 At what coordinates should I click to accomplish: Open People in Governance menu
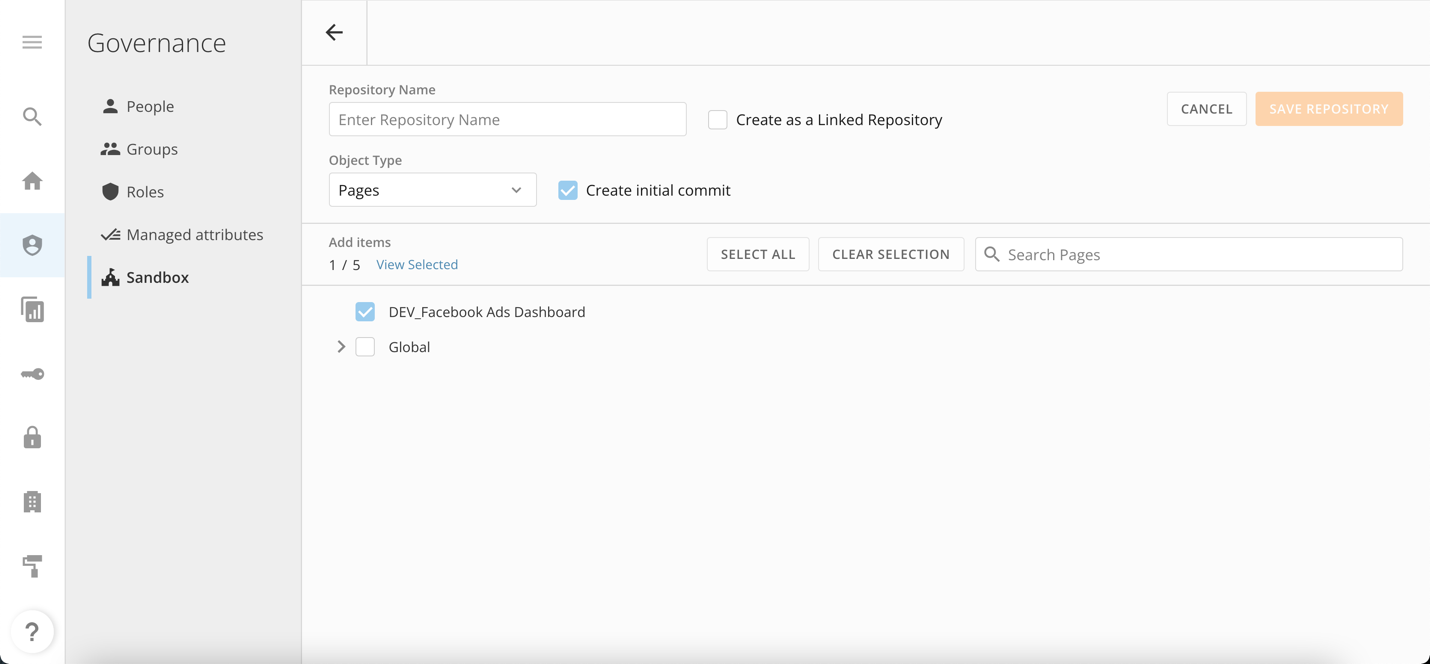(x=150, y=106)
